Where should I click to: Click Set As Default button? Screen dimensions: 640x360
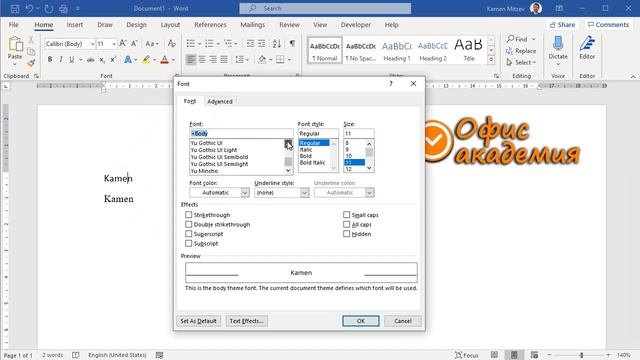tap(198, 321)
